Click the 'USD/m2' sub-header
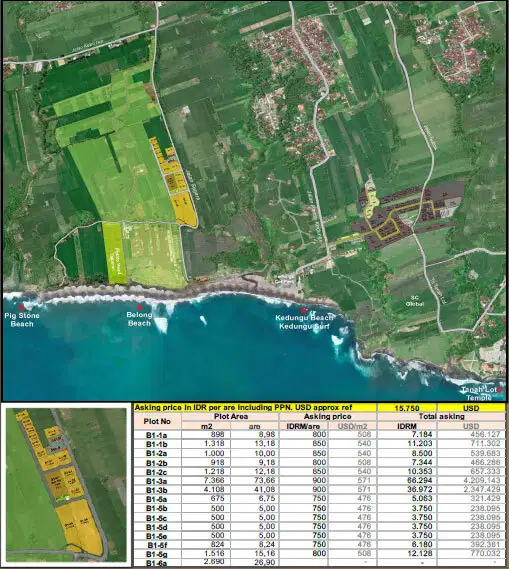Viewport: 509px width, 569px height. click(x=352, y=426)
